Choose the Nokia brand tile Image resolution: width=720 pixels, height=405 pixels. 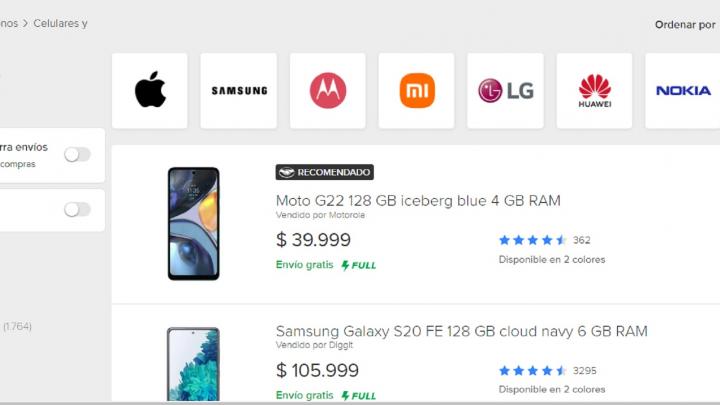pyautogui.click(x=683, y=90)
